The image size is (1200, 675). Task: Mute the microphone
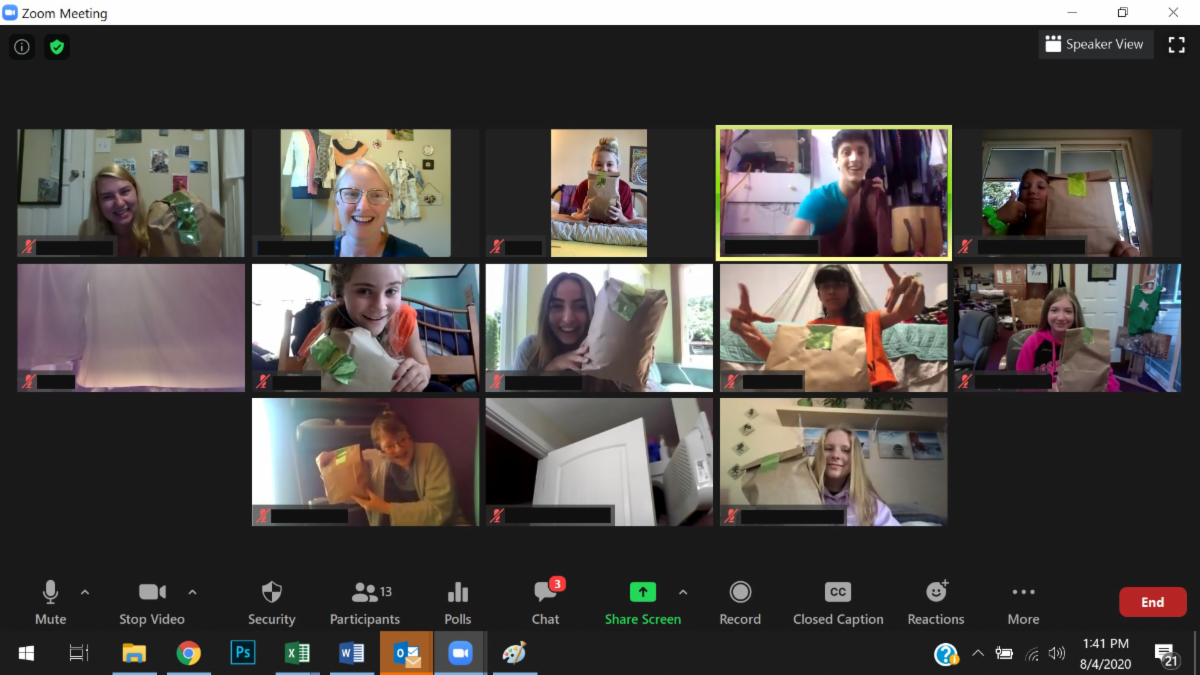[x=50, y=603]
